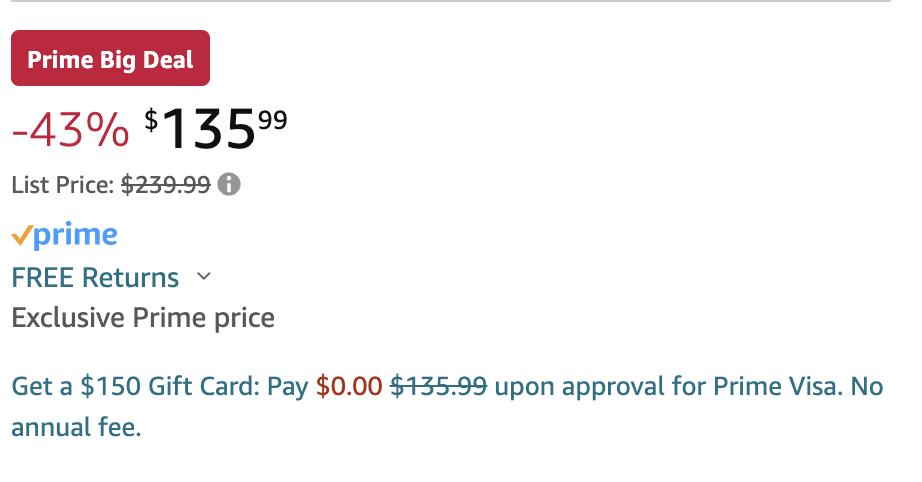Click the blue prime logo text
The height and width of the screenshot is (482, 922).
coord(75,236)
